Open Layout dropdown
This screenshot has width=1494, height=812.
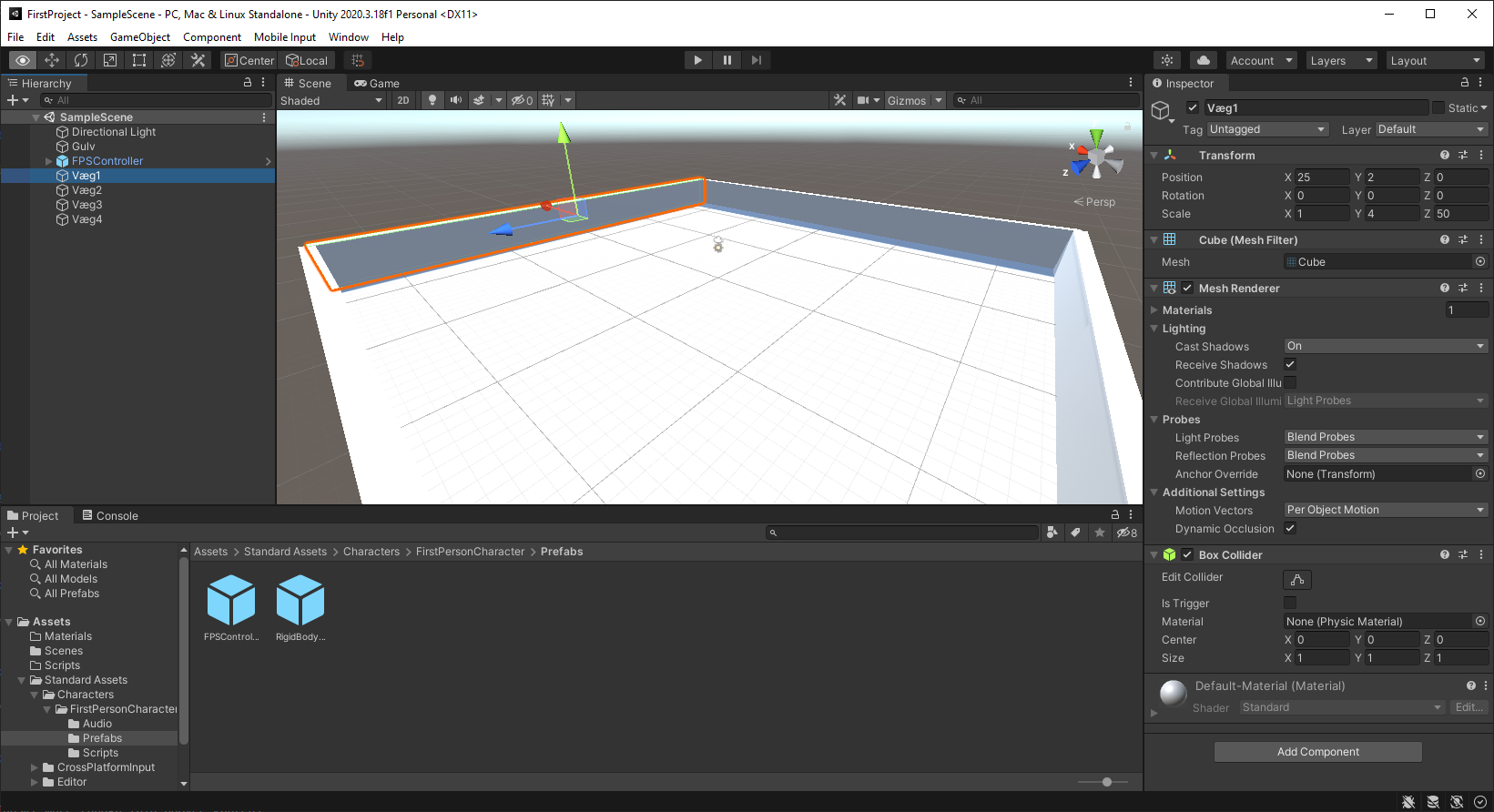(x=1435, y=60)
